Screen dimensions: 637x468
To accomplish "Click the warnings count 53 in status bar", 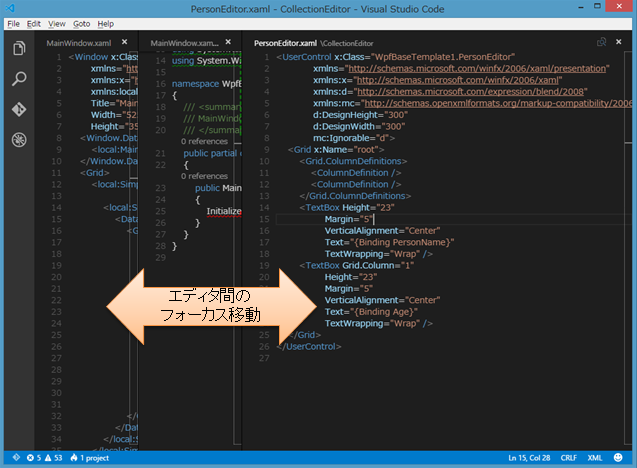I will (54, 458).
